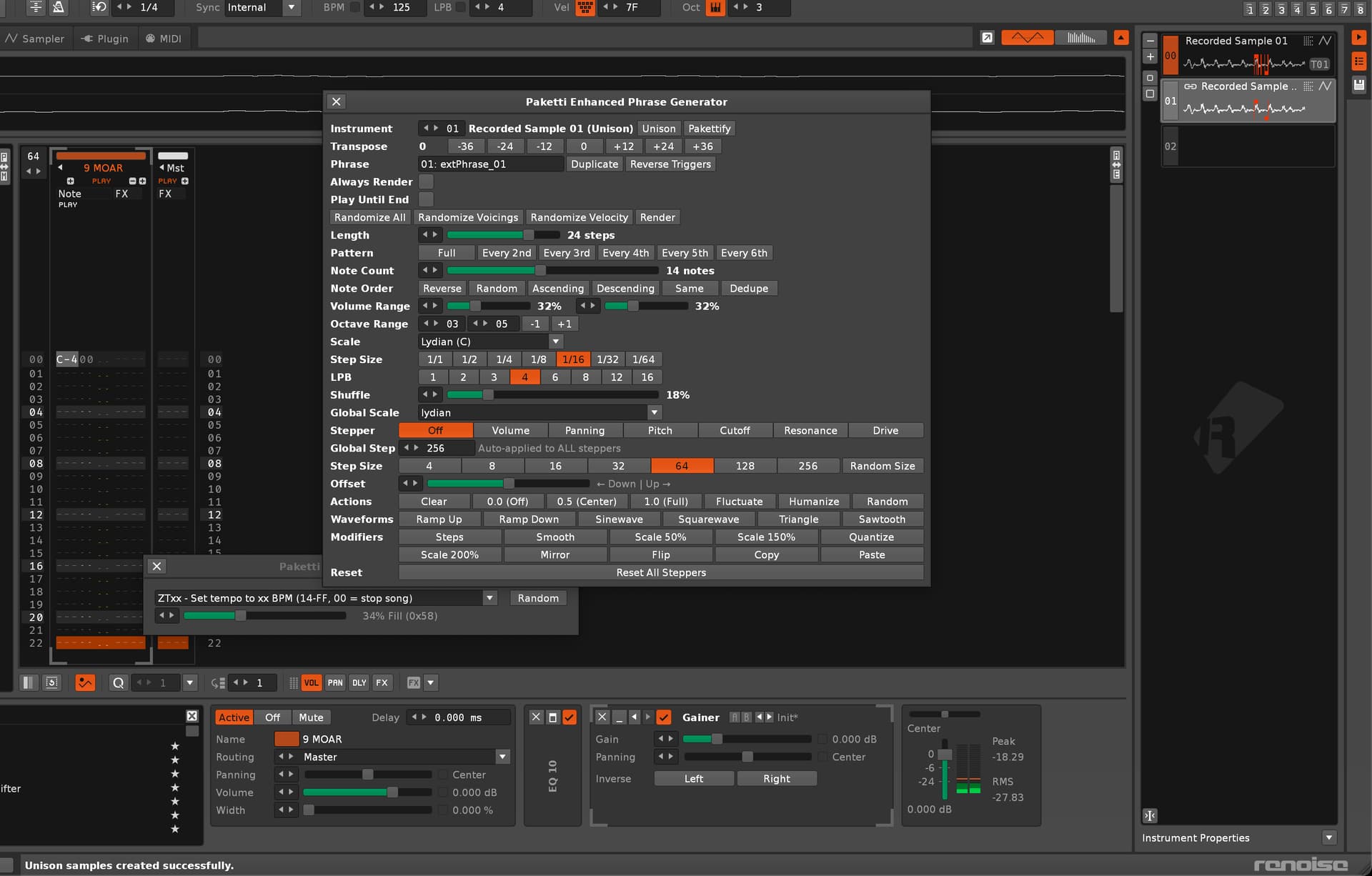
Task: Select the orange waveform view button
Action: pyautogui.click(x=1027, y=38)
